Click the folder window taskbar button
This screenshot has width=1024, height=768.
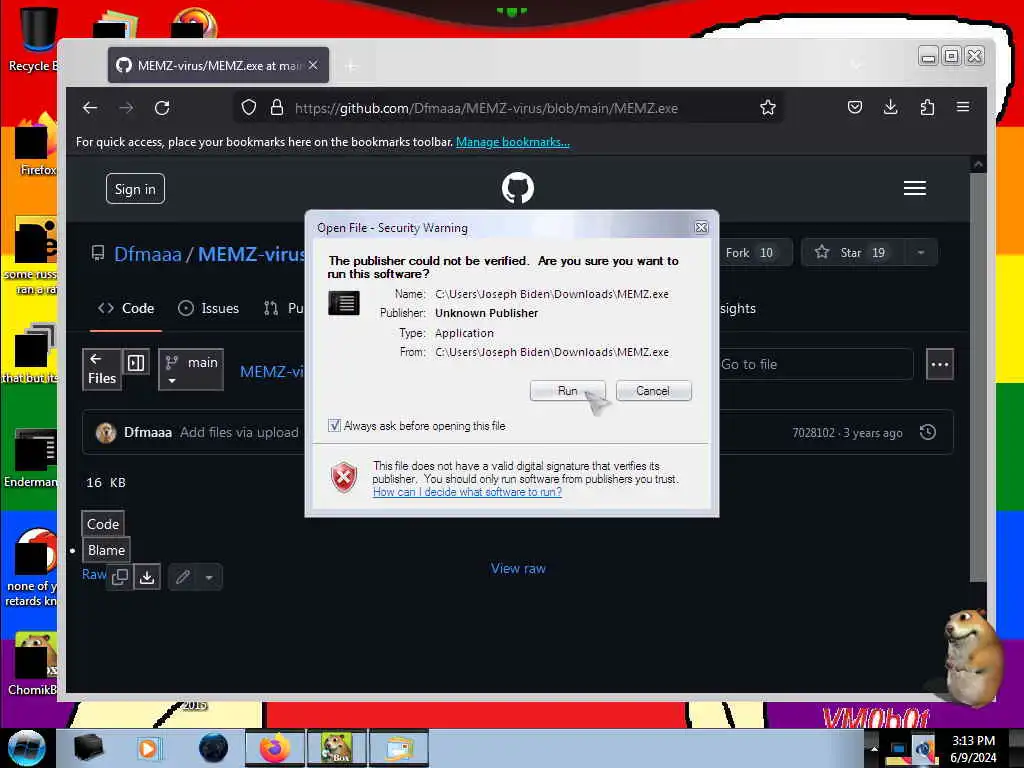click(x=399, y=748)
